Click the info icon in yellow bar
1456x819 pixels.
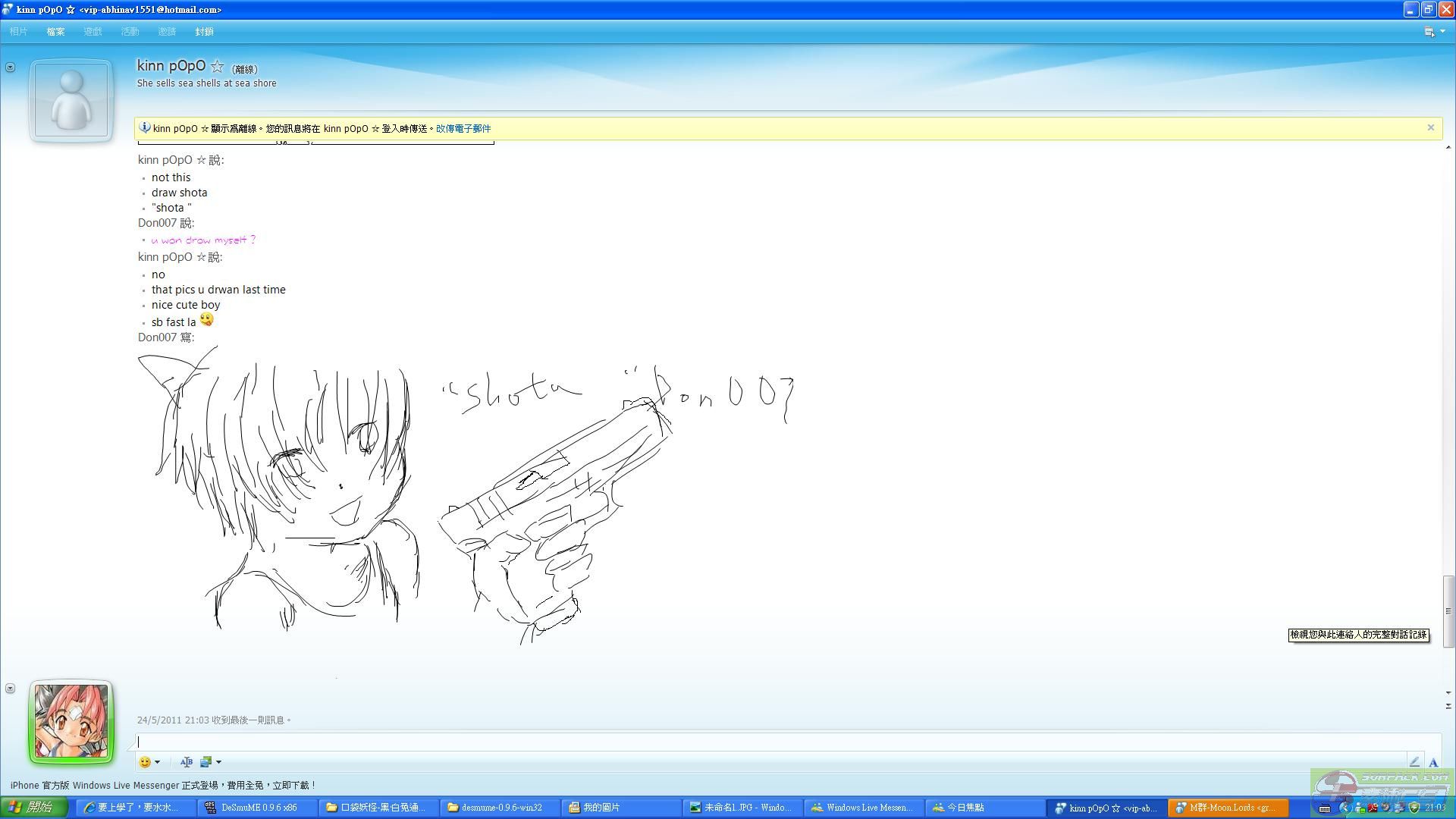pos(144,127)
